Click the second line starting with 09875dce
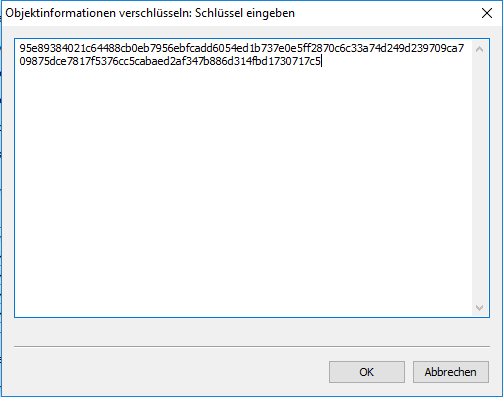The height and width of the screenshot is (397, 503). coord(170,61)
